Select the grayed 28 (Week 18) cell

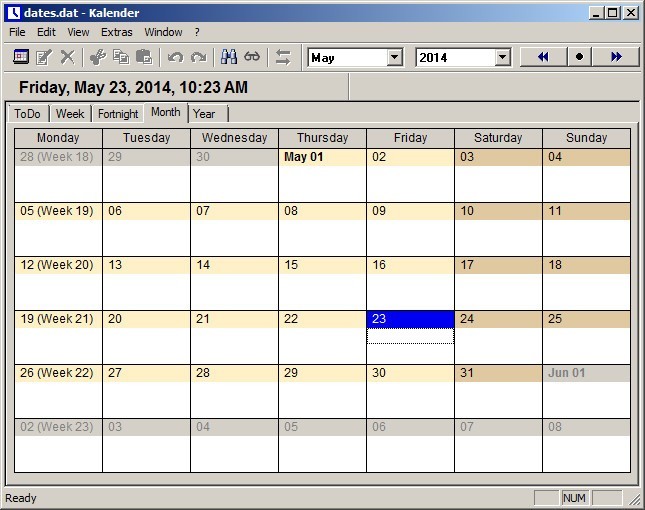point(58,176)
